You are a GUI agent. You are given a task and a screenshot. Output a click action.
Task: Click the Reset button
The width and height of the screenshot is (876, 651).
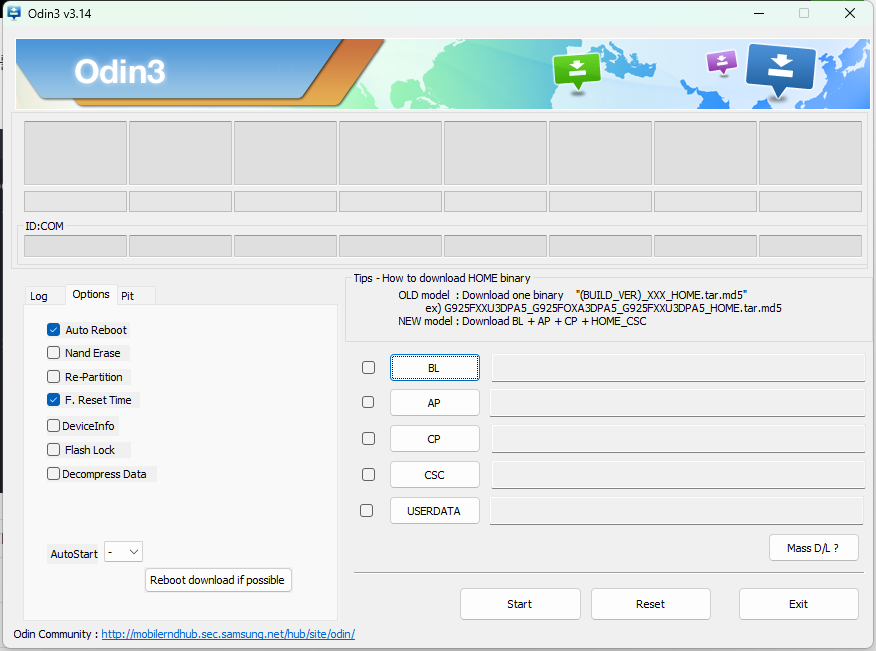pyautogui.click(x=651, y=604)
